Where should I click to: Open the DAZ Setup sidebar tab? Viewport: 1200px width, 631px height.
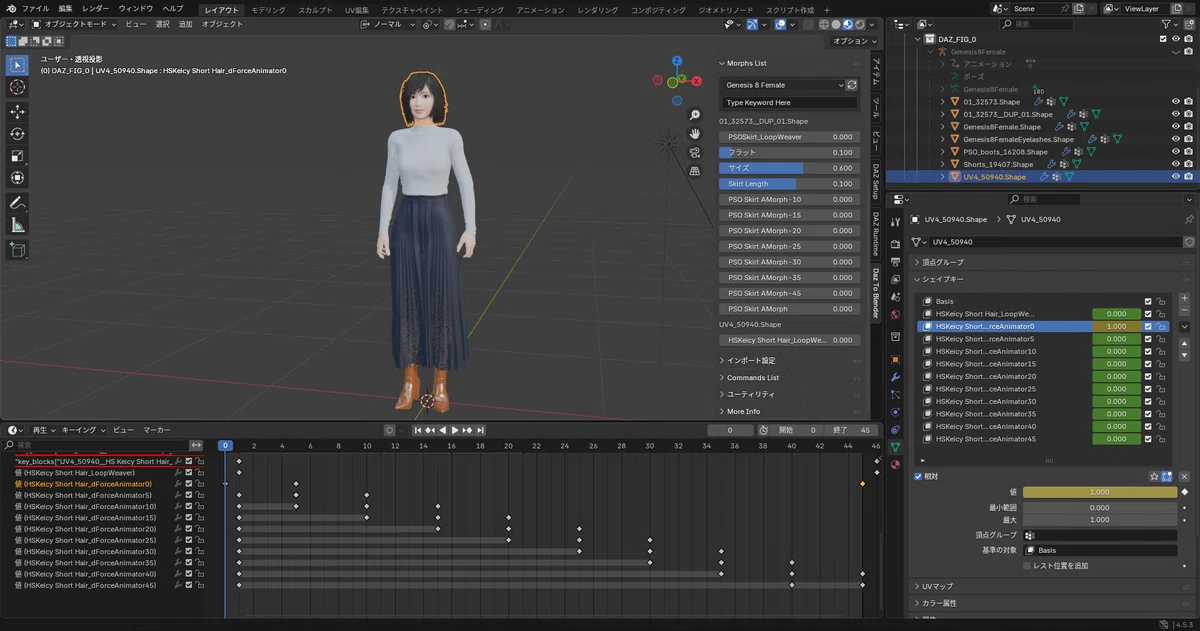point(876,182)
